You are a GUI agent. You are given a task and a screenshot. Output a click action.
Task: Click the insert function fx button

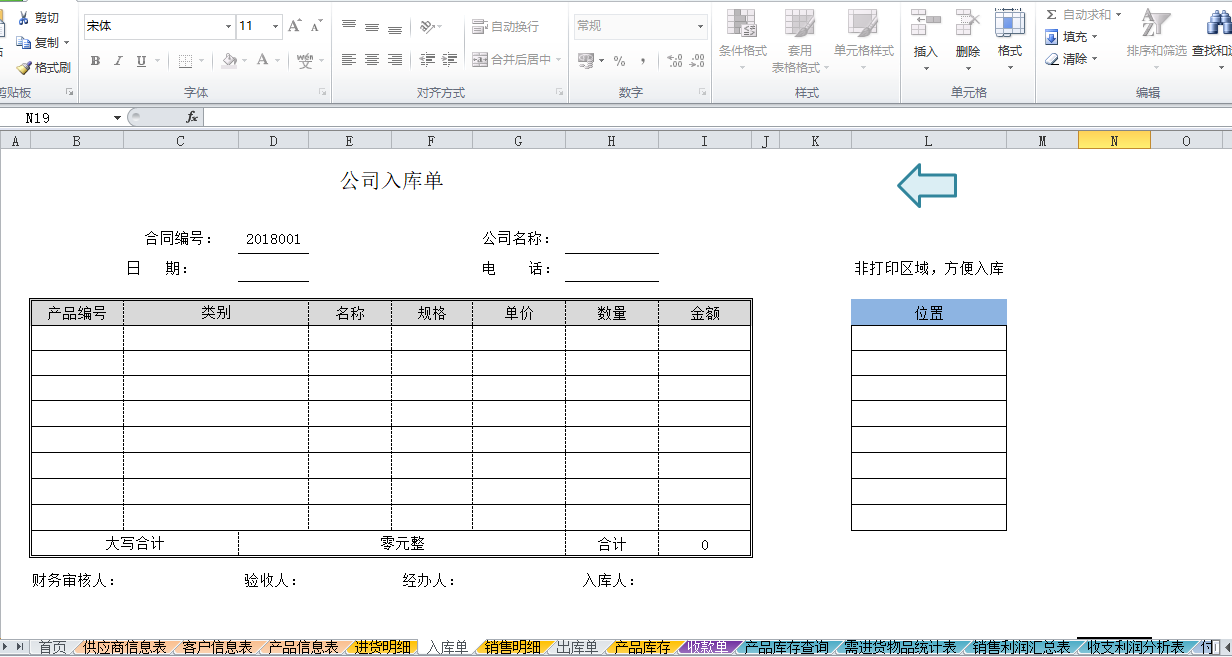point(192,117)
